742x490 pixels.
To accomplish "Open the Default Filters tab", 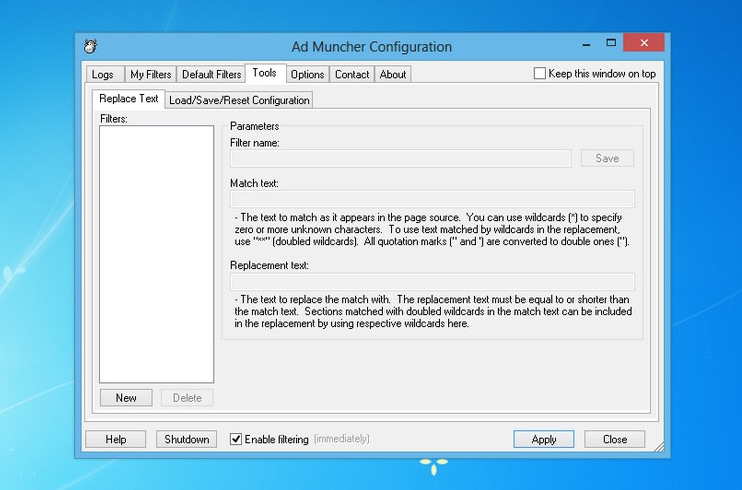I will 211,74.
